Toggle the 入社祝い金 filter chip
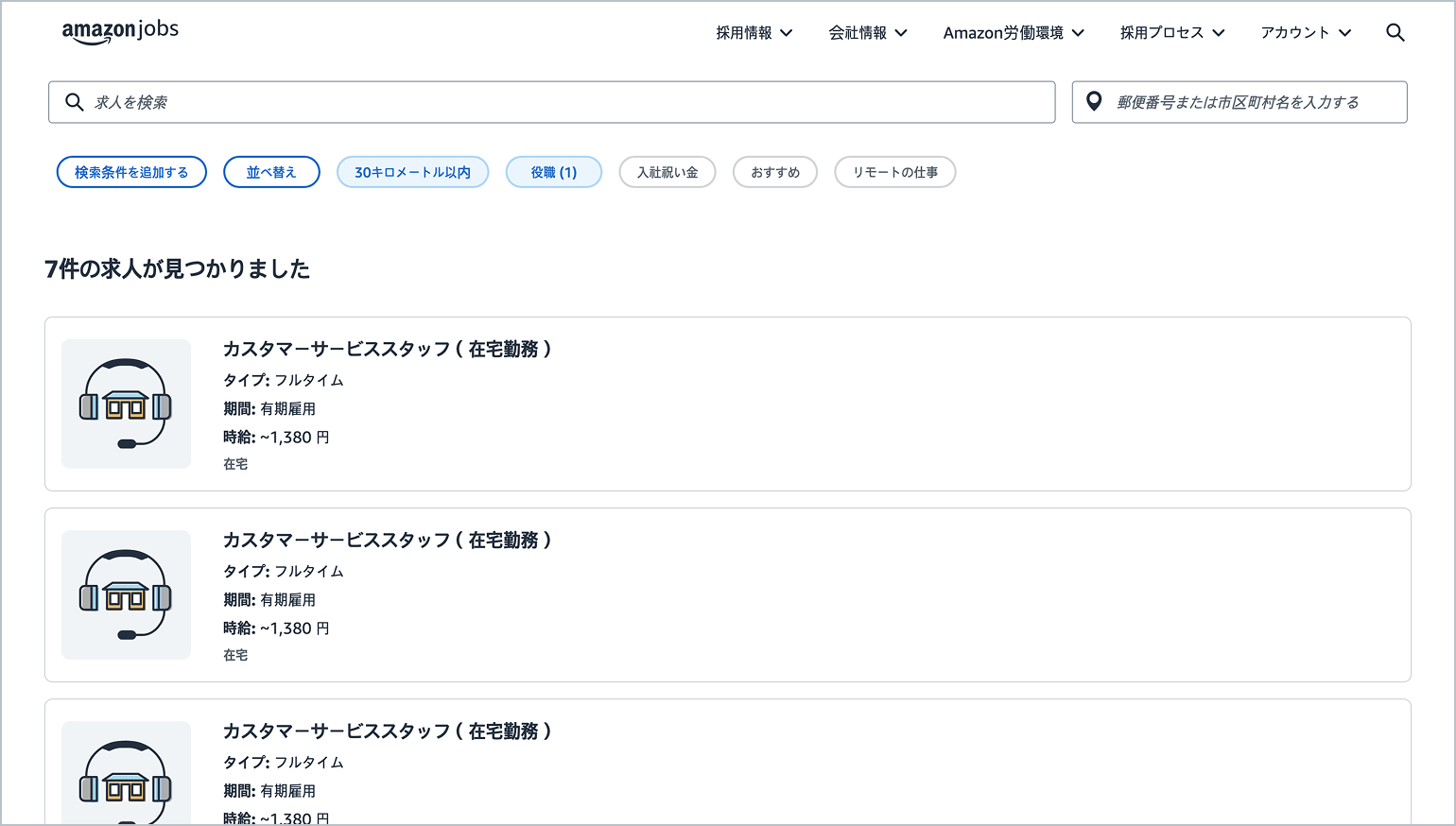This screenshot has width=1456, height=826. pyautogui.click(x=667, y=172)
